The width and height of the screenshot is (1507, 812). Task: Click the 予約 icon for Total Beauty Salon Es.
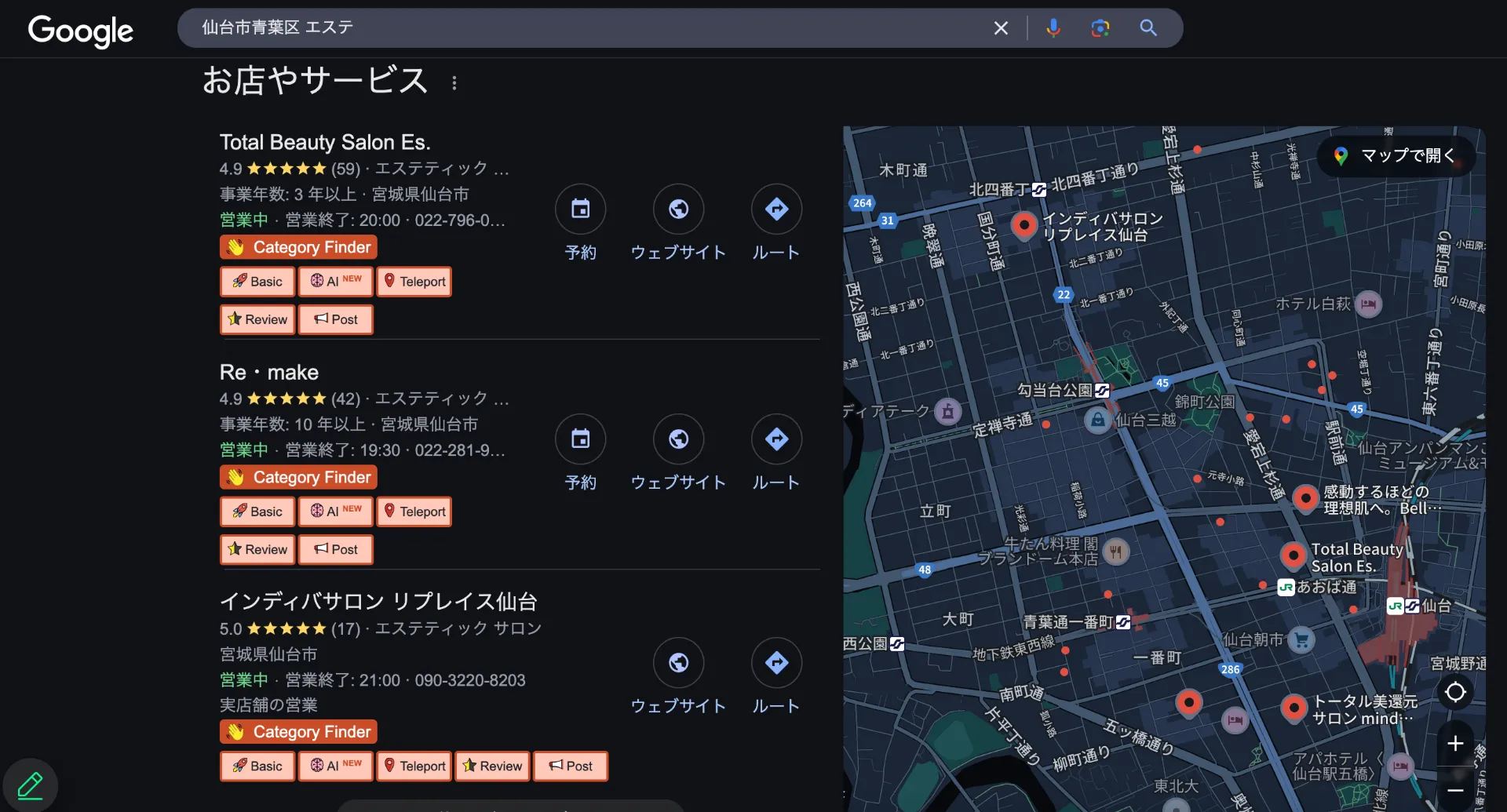pos(580,209)
